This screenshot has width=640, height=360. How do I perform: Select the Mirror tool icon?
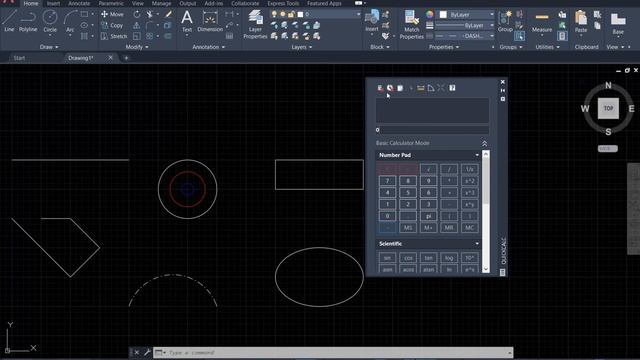click(x=136, y=25)
